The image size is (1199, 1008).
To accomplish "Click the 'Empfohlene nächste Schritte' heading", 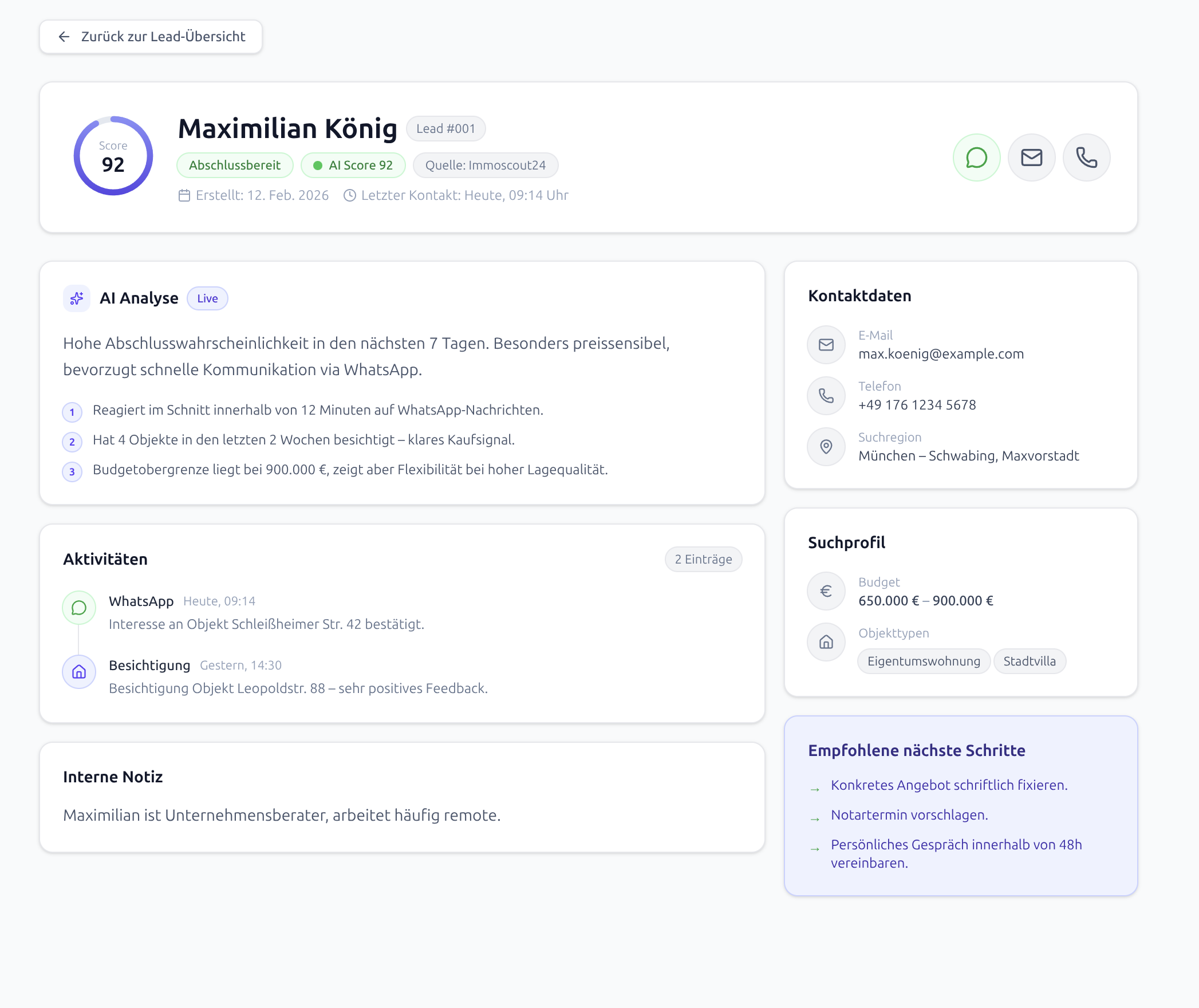I will click(x=916, y=751).
